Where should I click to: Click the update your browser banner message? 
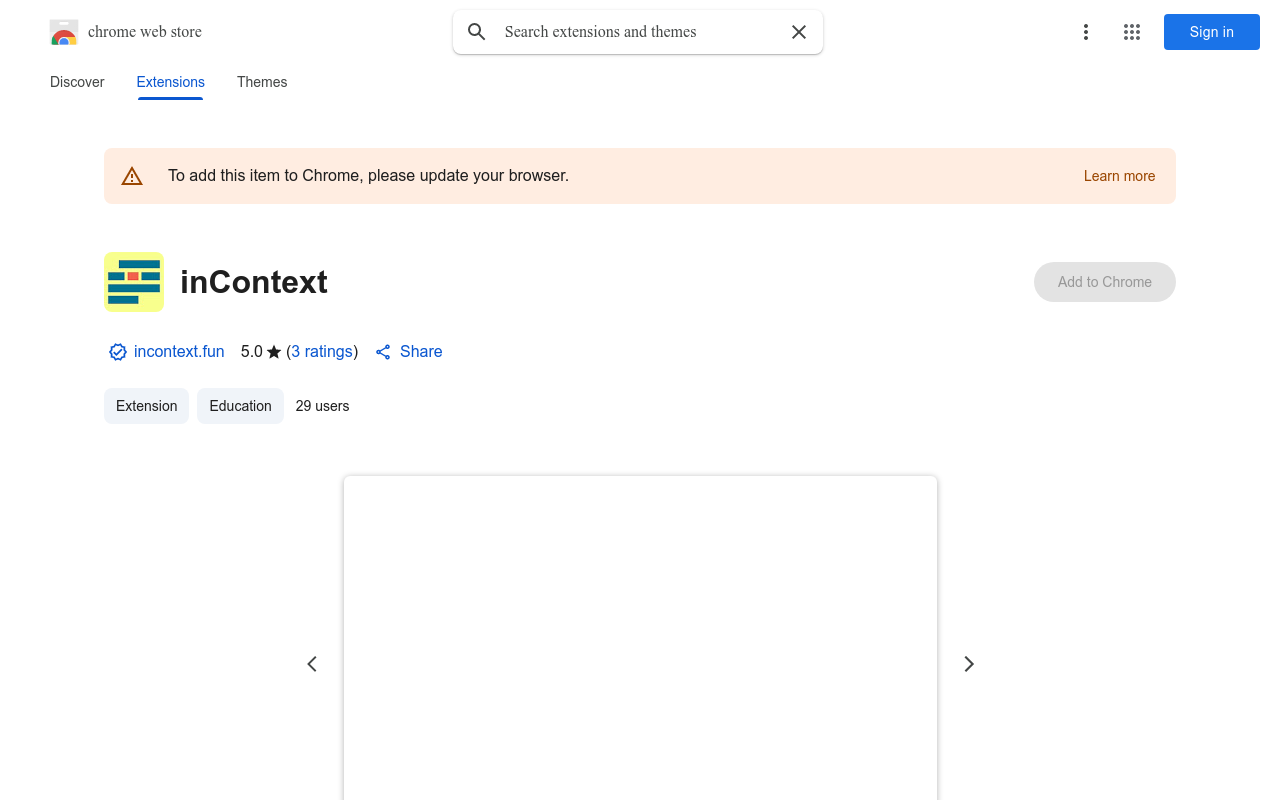pos(368,176)
